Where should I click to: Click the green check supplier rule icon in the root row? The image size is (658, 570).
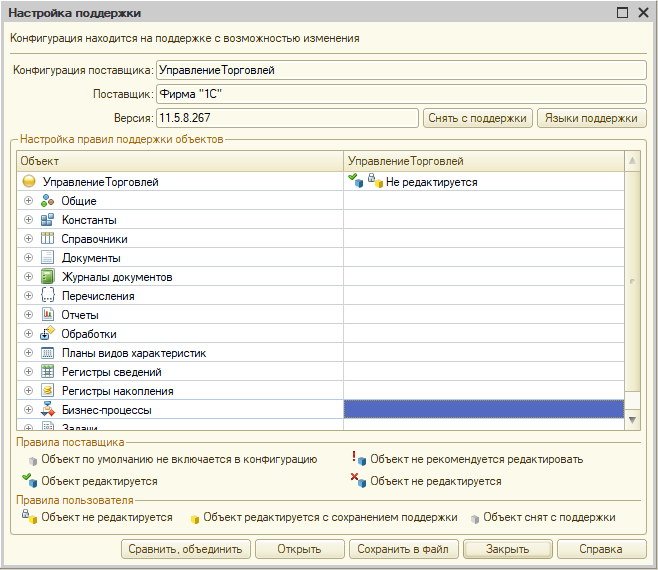click(x=355, y=180)
